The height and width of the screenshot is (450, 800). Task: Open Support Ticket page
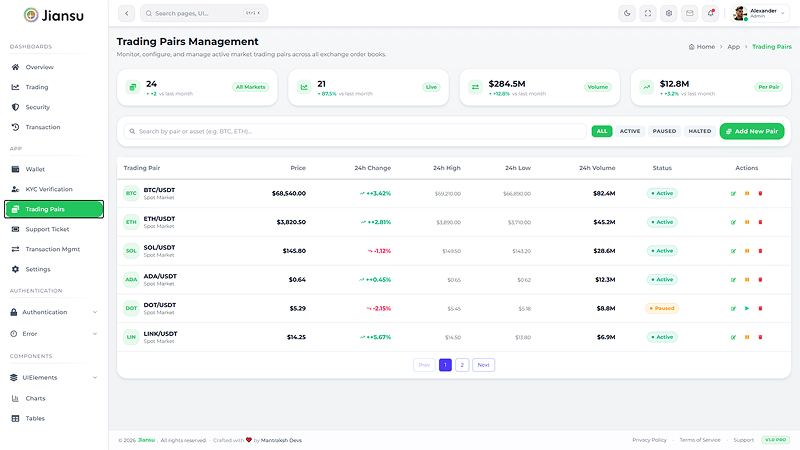coord(54,229)
